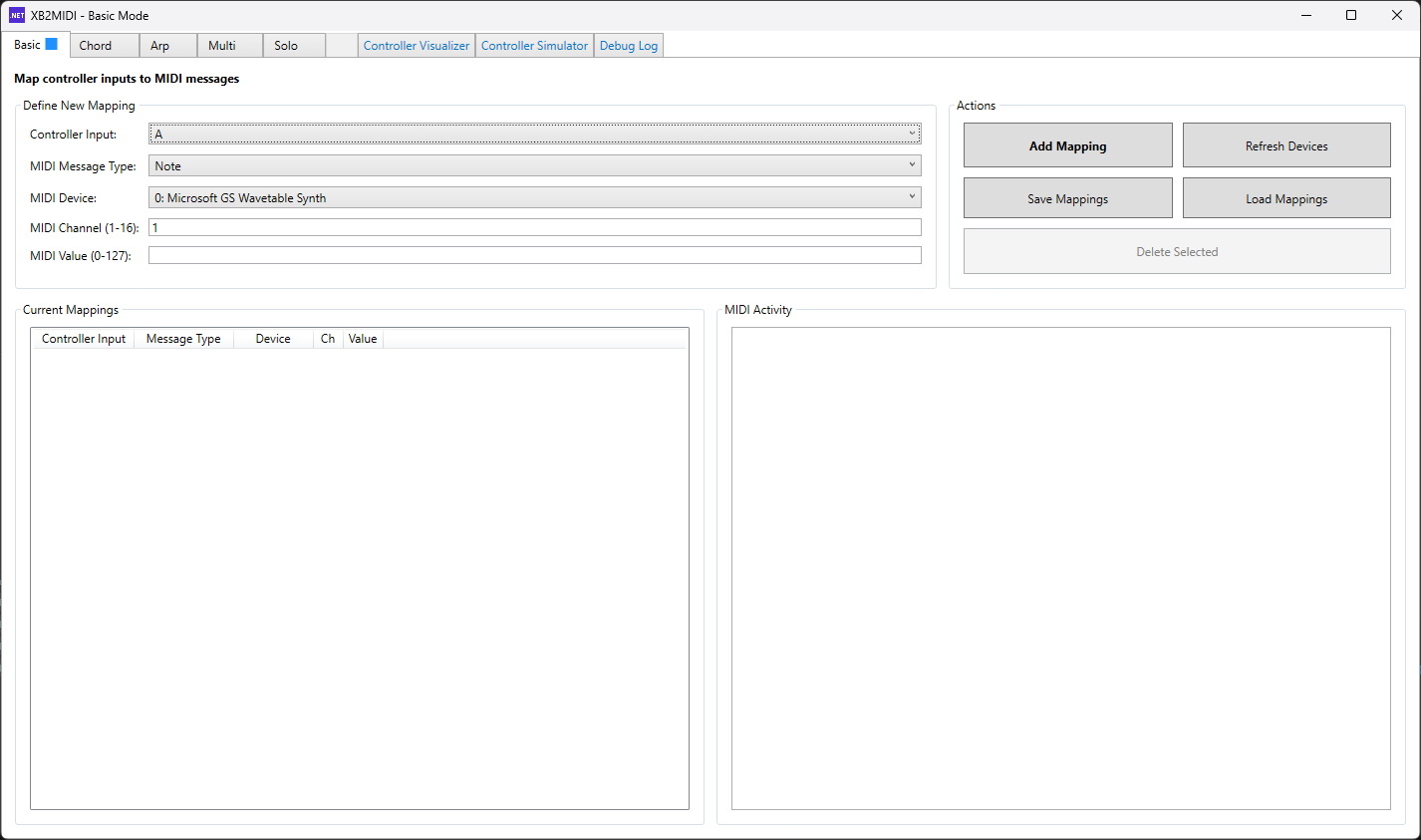Click the Save Mappings button
Screen dimensions: 1421x840
(1067, 198)
